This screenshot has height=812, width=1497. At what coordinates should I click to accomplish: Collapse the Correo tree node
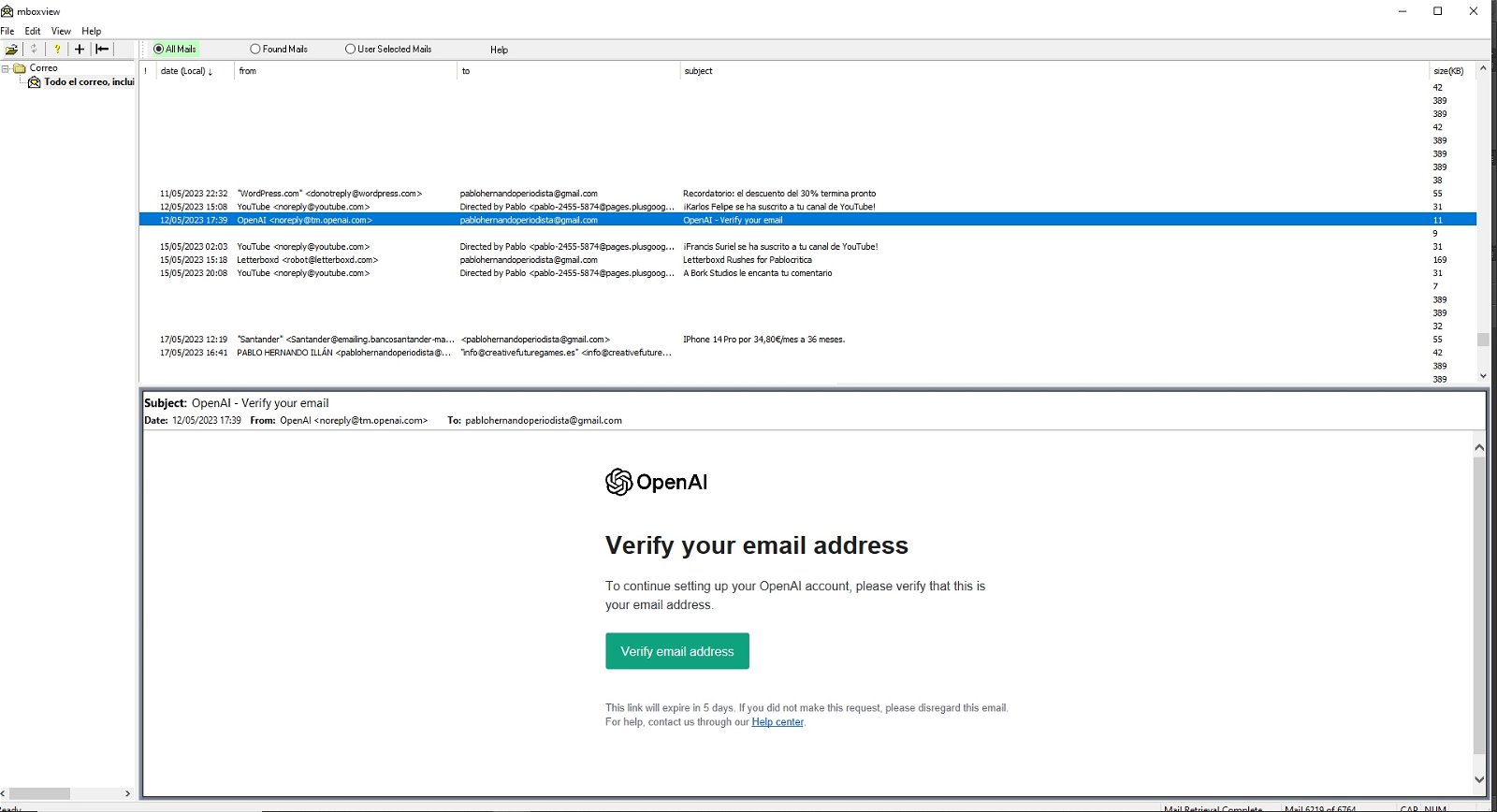[6, 68]
